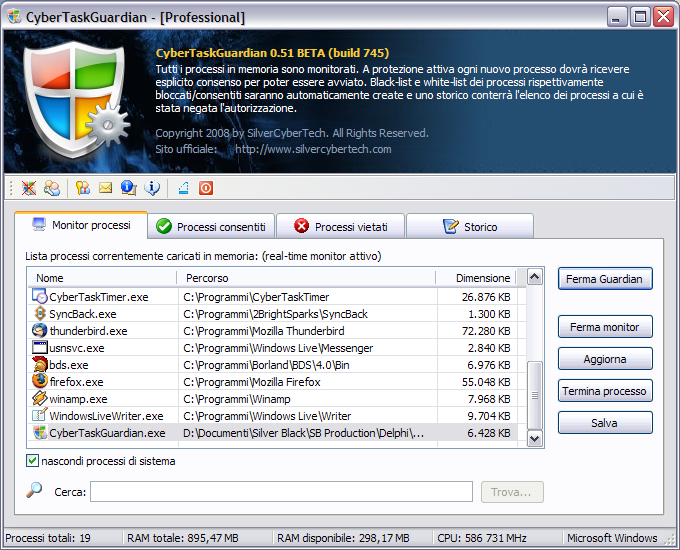Sort by the Nome column header
The width and height of the screenshot is (680, 550).
click(x=103, y=278)
